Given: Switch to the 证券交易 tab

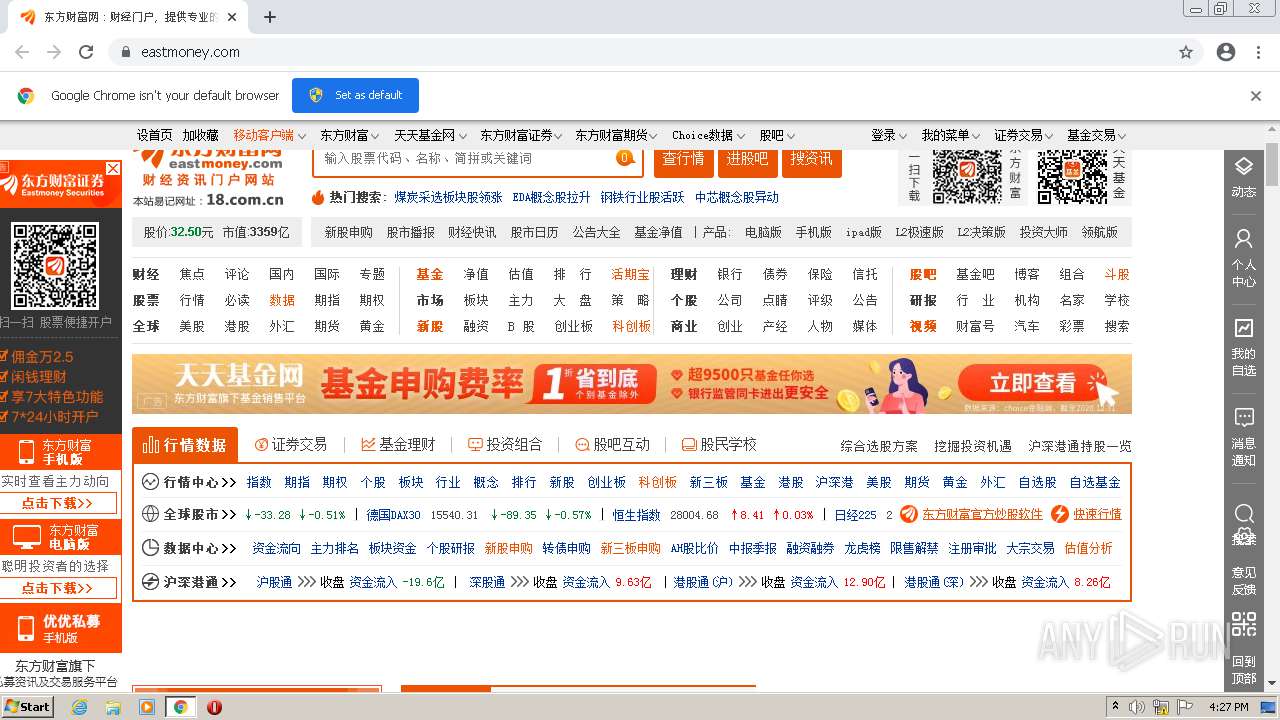Looking at the screenshot, I should (291, 444).
